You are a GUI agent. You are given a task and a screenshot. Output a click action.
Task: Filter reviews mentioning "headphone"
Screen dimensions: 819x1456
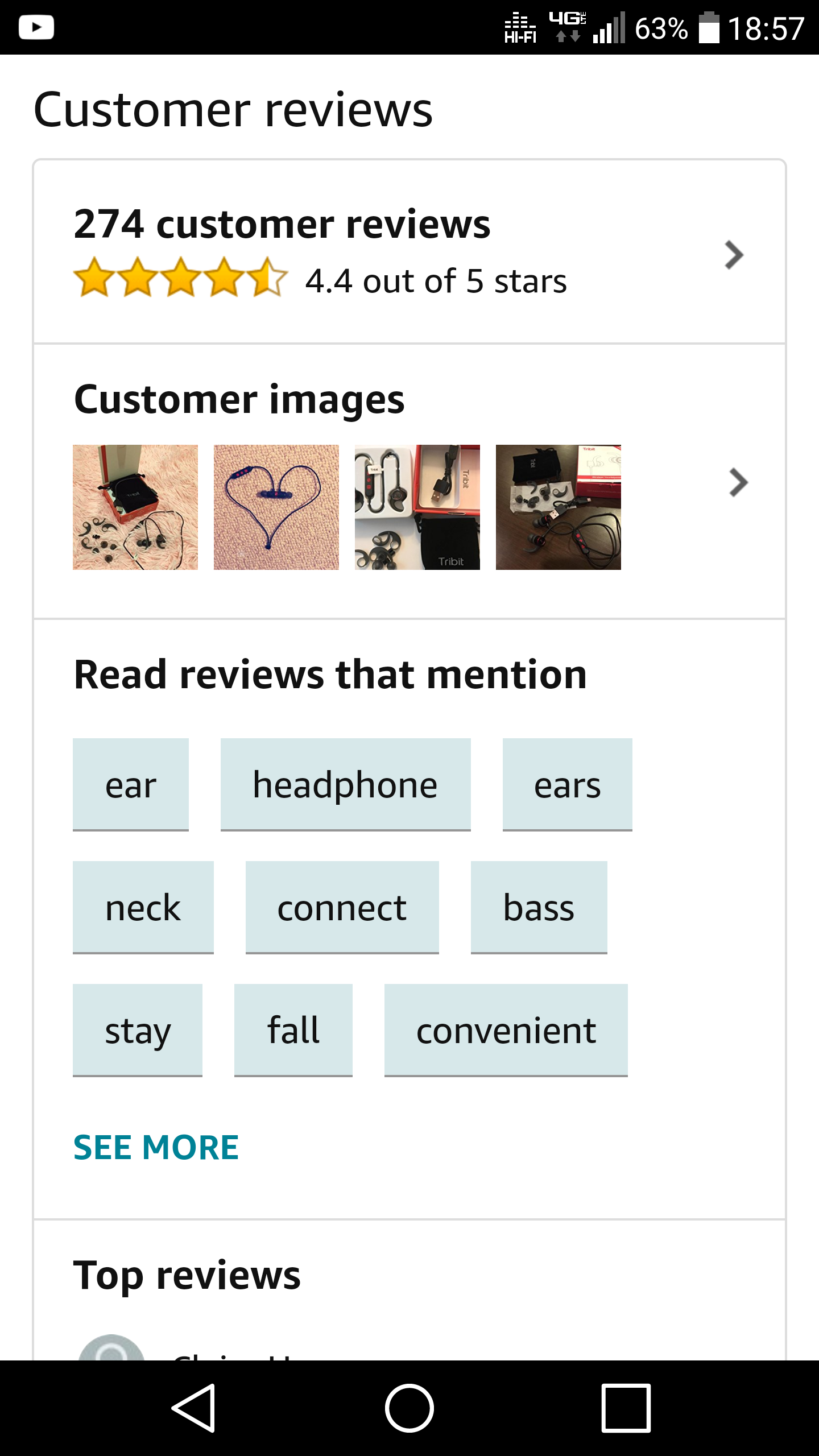345,785
